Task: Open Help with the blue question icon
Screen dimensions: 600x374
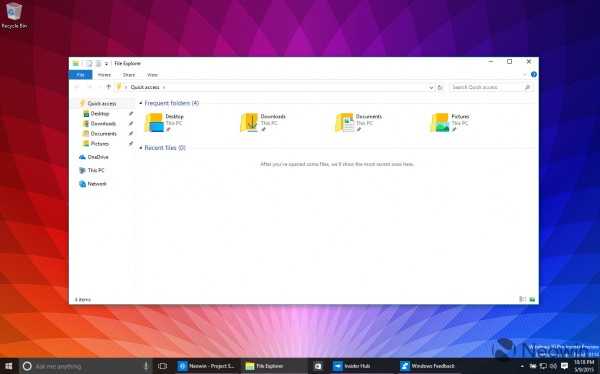Action: [x=534, y=75]
